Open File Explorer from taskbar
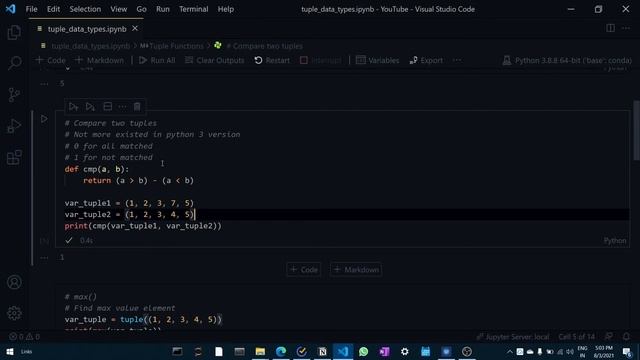Viewport: 640px width, 360px height. coord(260,351)
